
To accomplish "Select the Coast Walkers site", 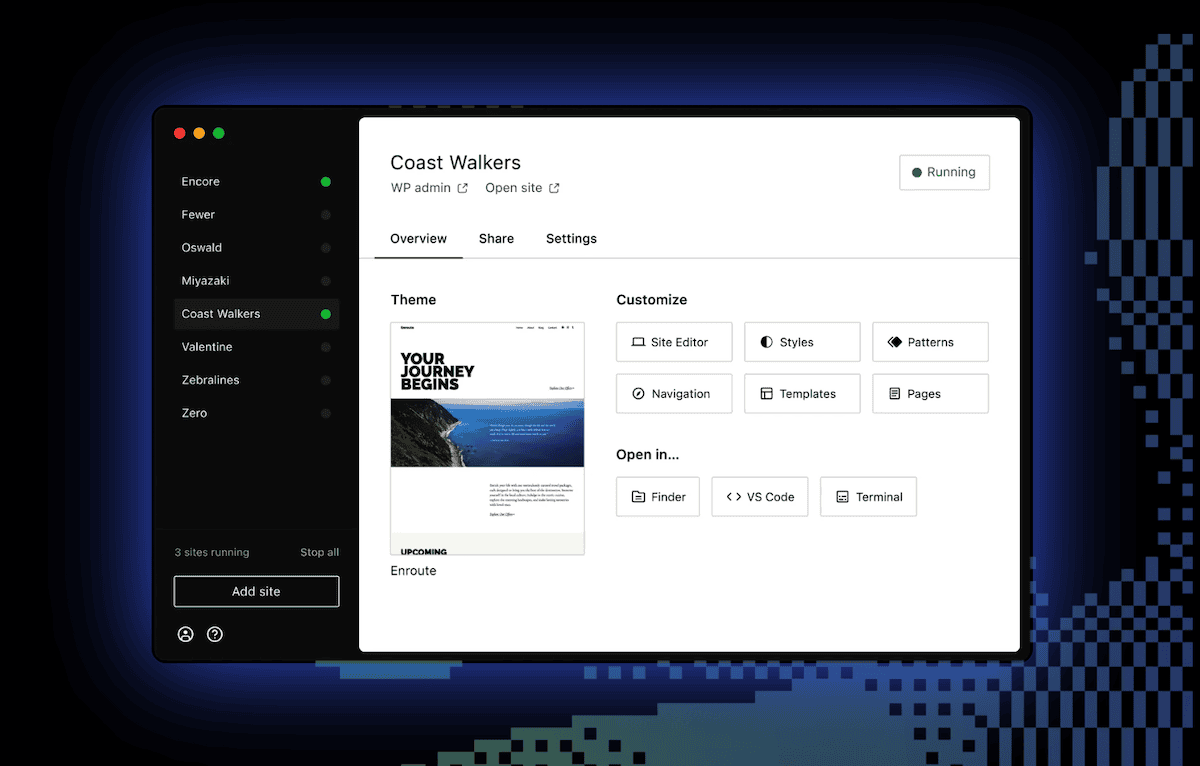I will coord(256,314).
